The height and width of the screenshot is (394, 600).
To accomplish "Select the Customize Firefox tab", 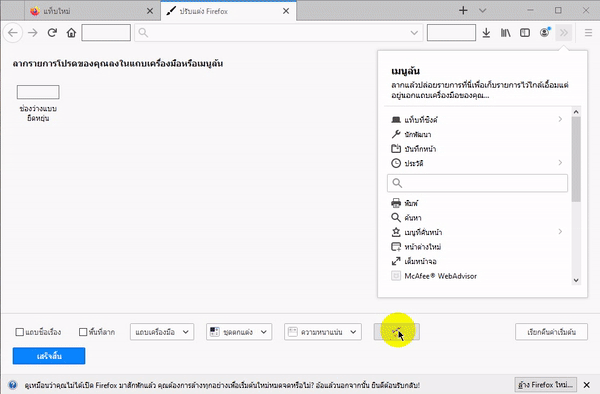I will click(228, 11).
